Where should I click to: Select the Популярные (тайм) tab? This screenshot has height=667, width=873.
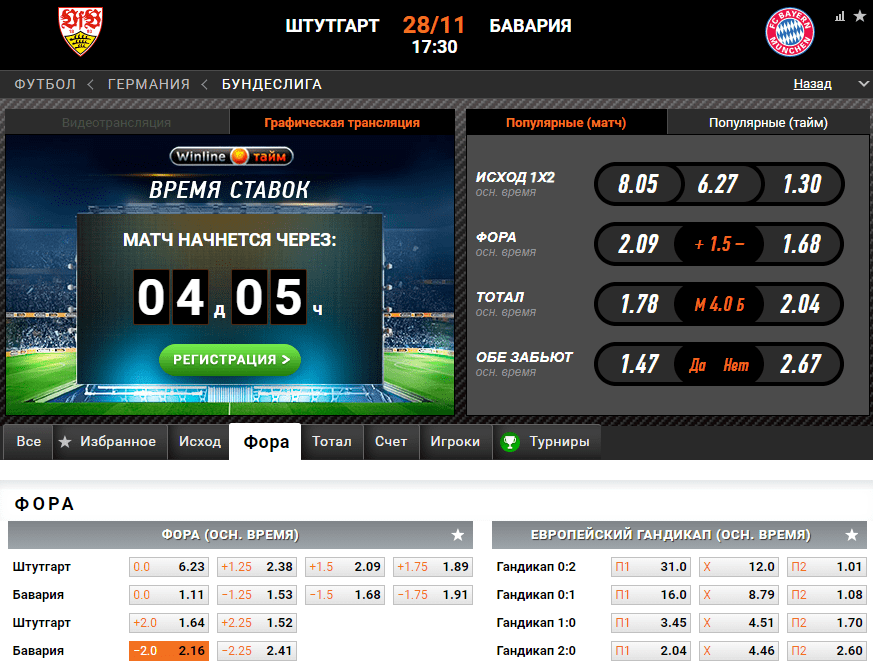pyautogui.click(x=768, y=122)
